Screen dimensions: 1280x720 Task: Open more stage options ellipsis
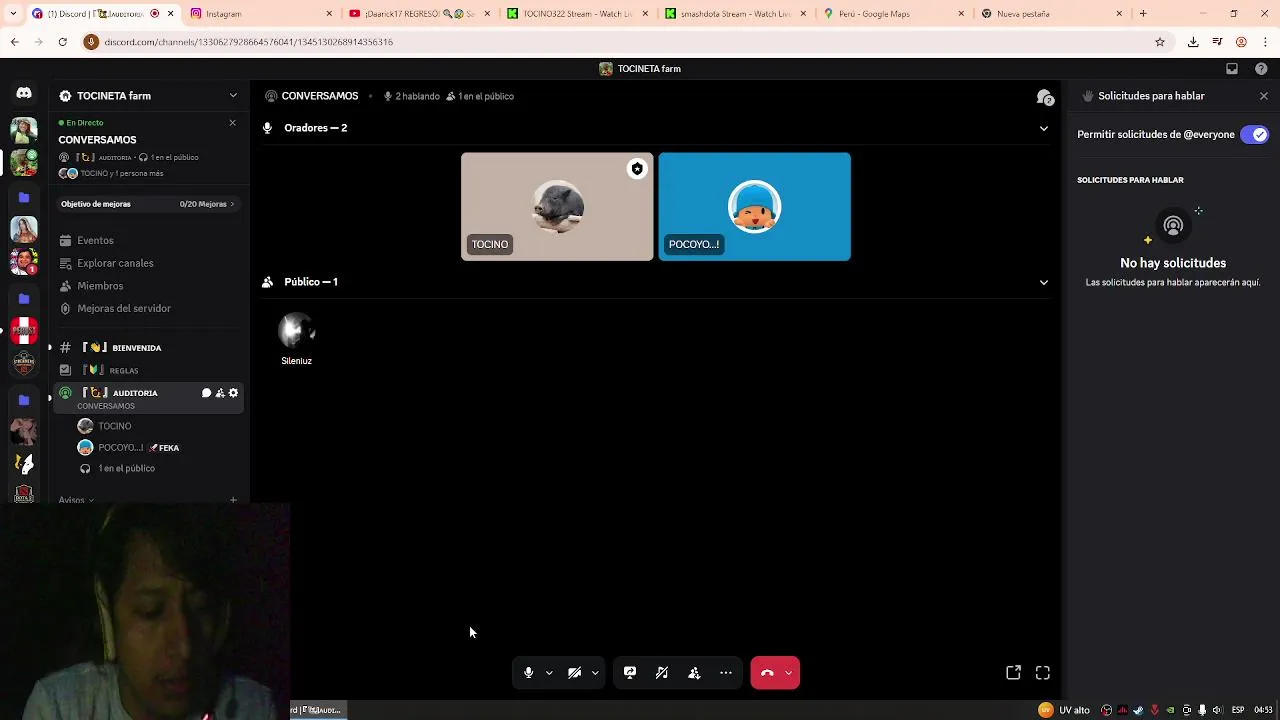click(x=726, y=673)
